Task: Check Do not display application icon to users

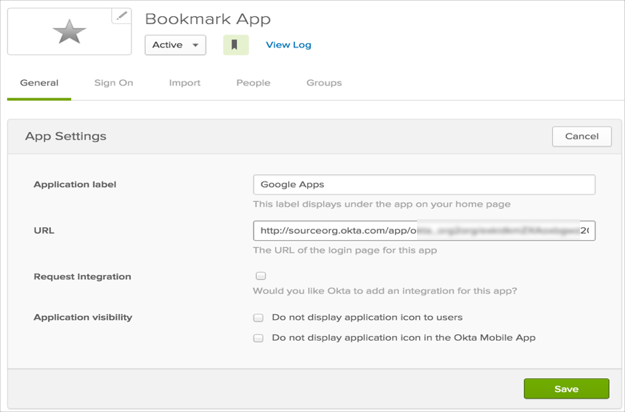Action: pyautogui.click(x=259, y=318)
